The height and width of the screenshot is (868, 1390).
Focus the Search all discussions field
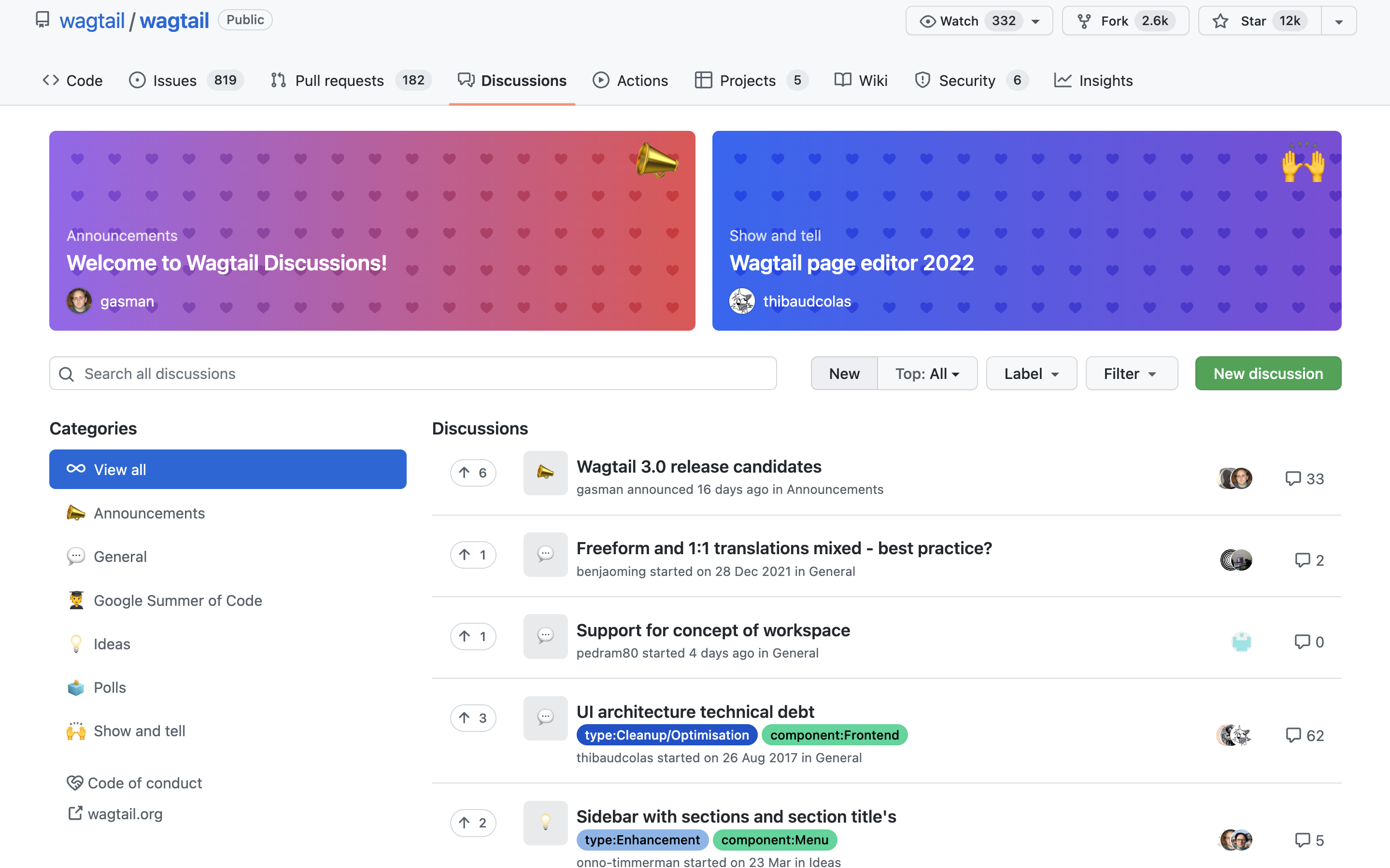[413, 374]
